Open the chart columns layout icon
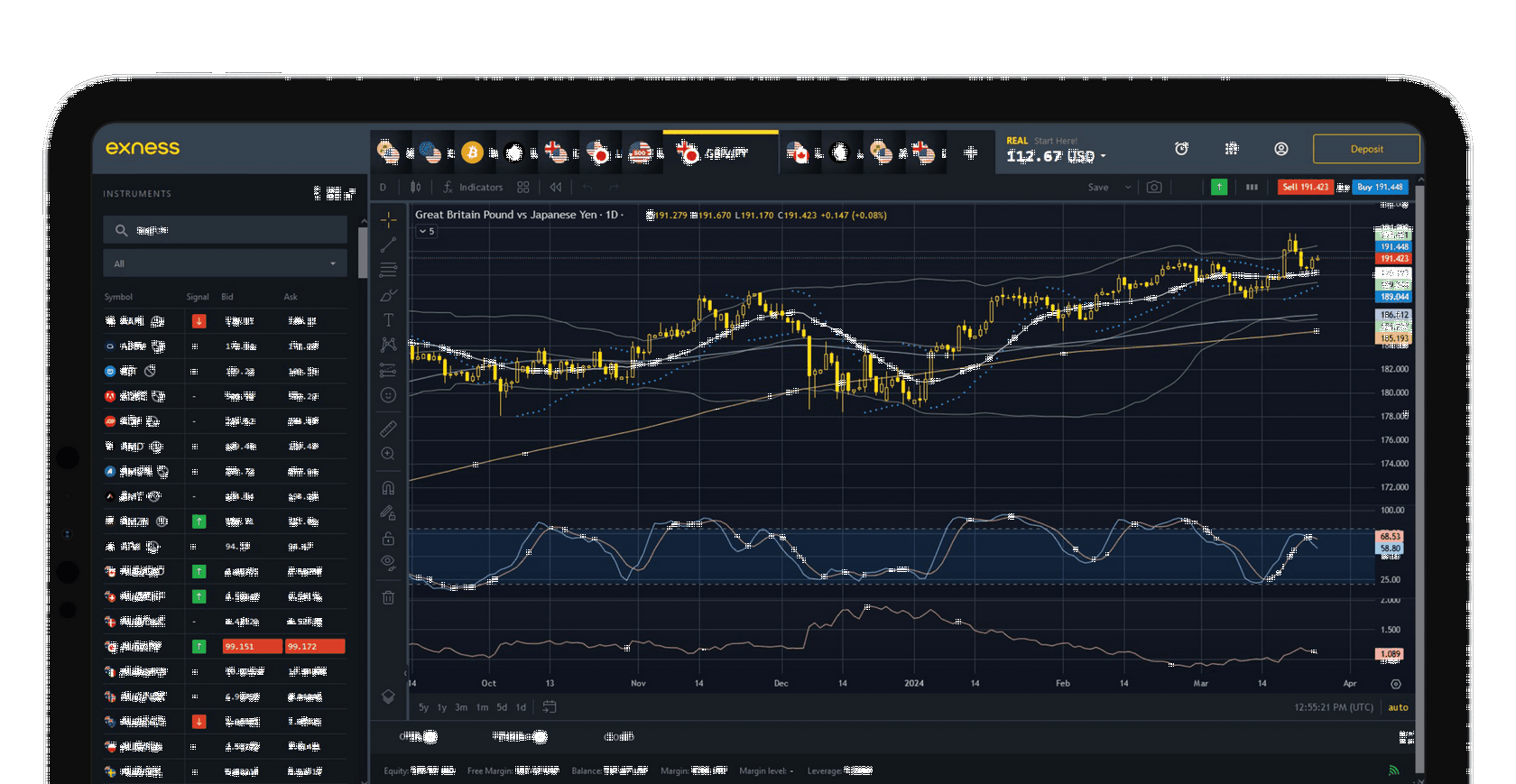1516x784 pixels. click(x=1252, y=188)
